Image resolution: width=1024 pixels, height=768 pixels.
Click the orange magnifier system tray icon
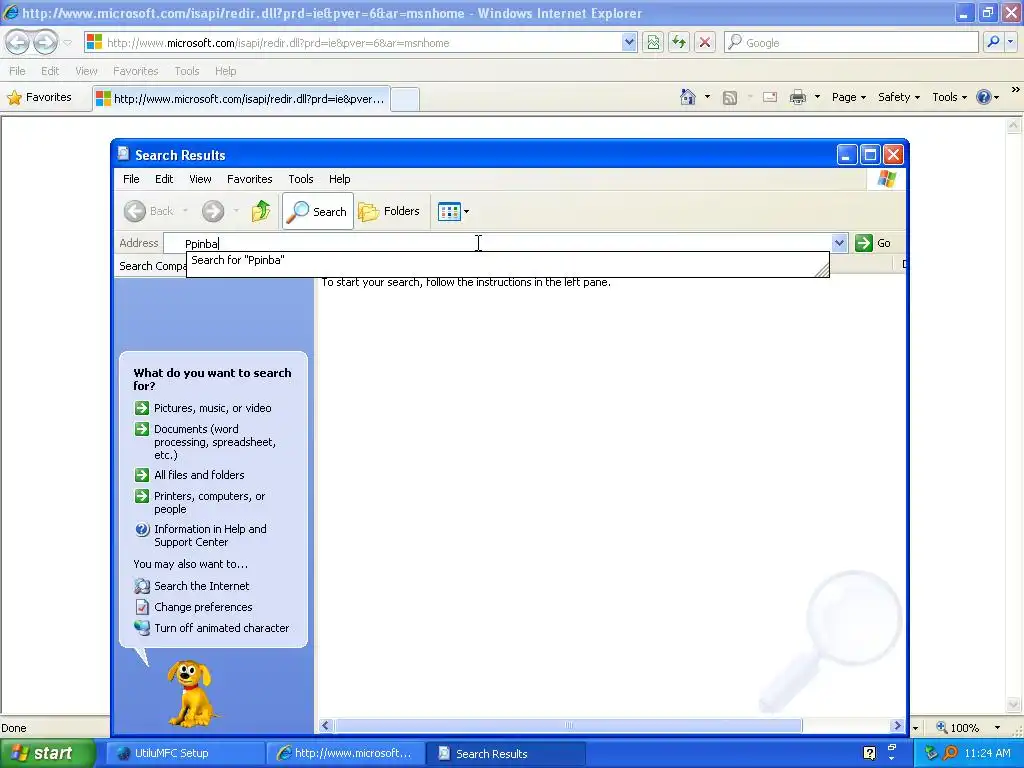[x=950, y=753]
